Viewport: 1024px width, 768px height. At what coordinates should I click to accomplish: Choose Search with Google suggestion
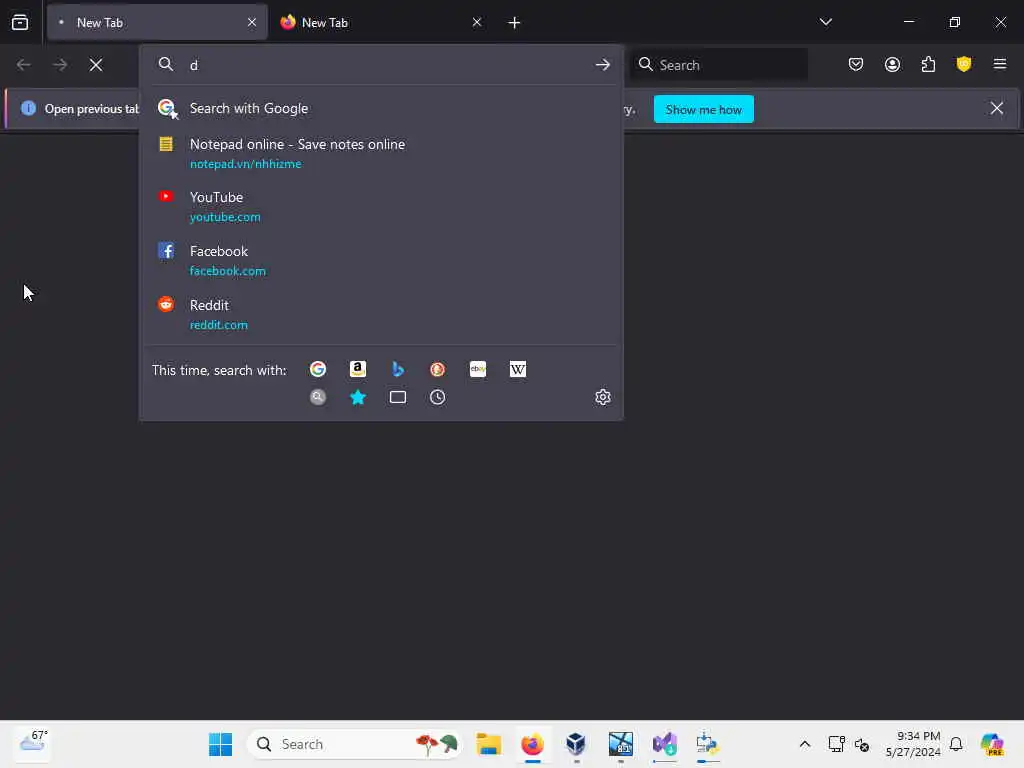click(381, 108)
